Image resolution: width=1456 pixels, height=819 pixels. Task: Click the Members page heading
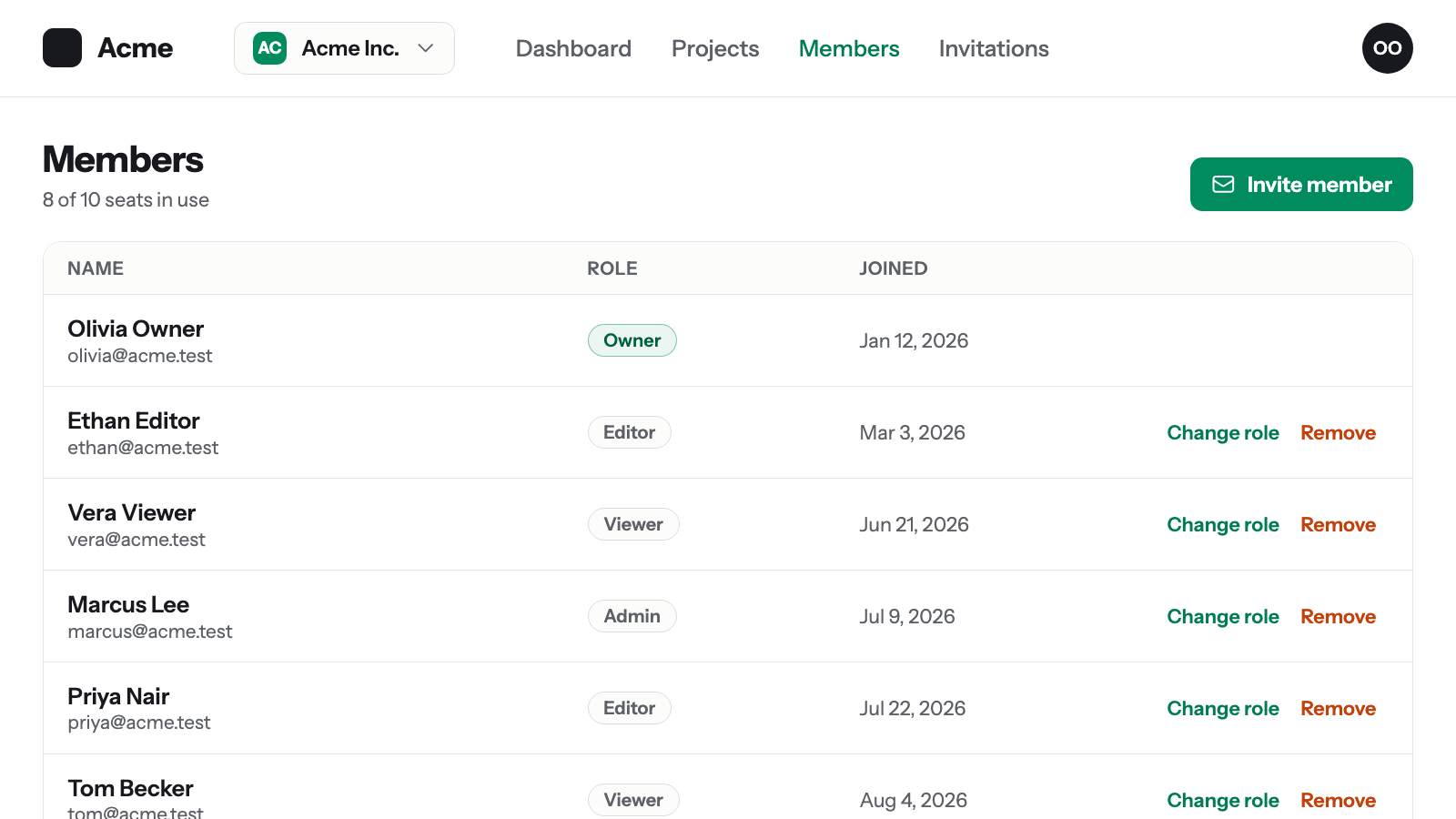pyautogui.click(x=123, y=159)
